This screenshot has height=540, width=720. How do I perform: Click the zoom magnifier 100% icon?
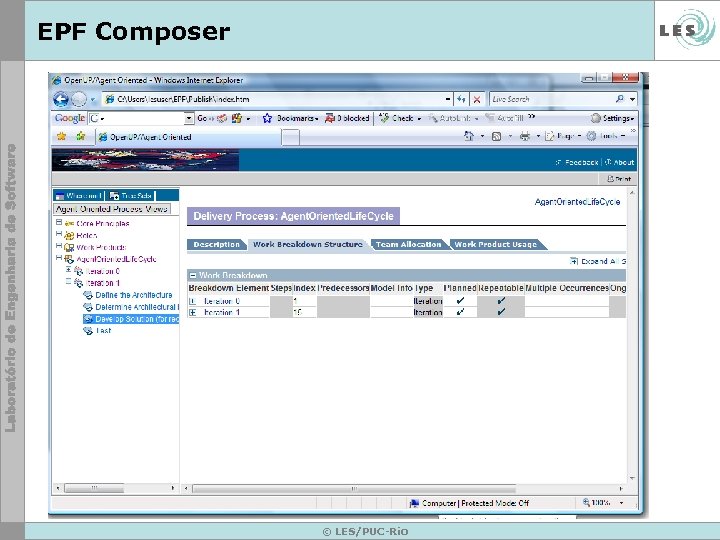pyautogui.click(x=586, y=502)
